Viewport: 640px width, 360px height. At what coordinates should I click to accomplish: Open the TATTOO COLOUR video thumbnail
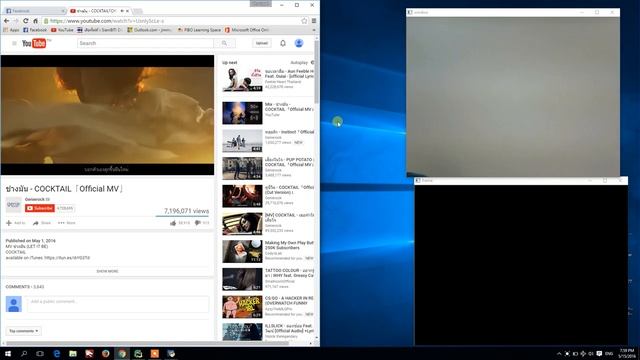(x=242, y=279)
